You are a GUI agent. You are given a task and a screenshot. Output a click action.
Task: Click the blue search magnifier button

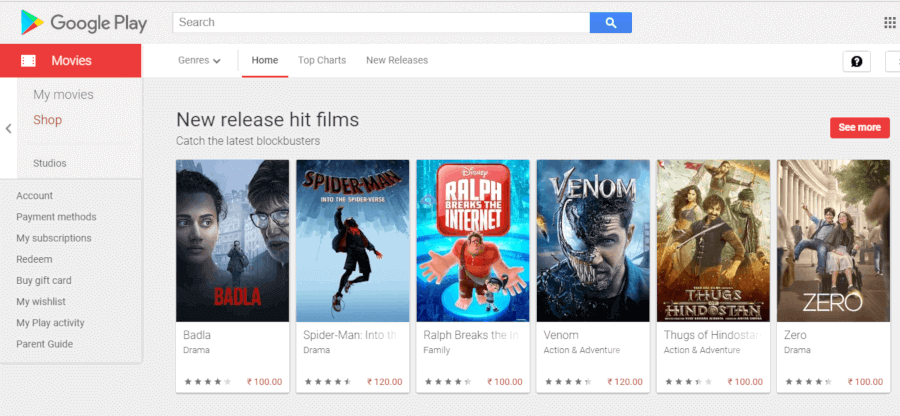611,22
